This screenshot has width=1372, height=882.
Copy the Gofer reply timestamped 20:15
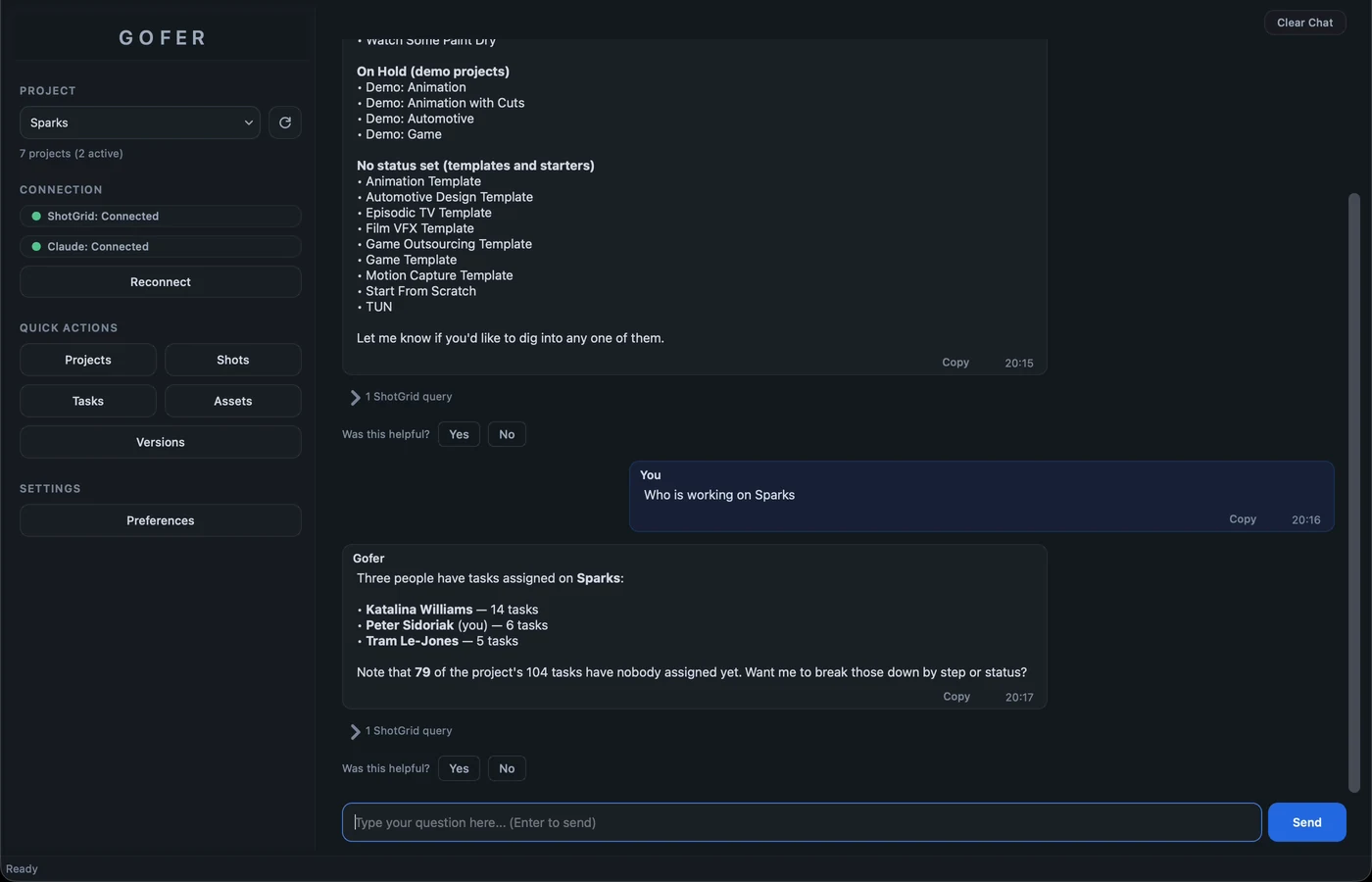pos(955,363)
